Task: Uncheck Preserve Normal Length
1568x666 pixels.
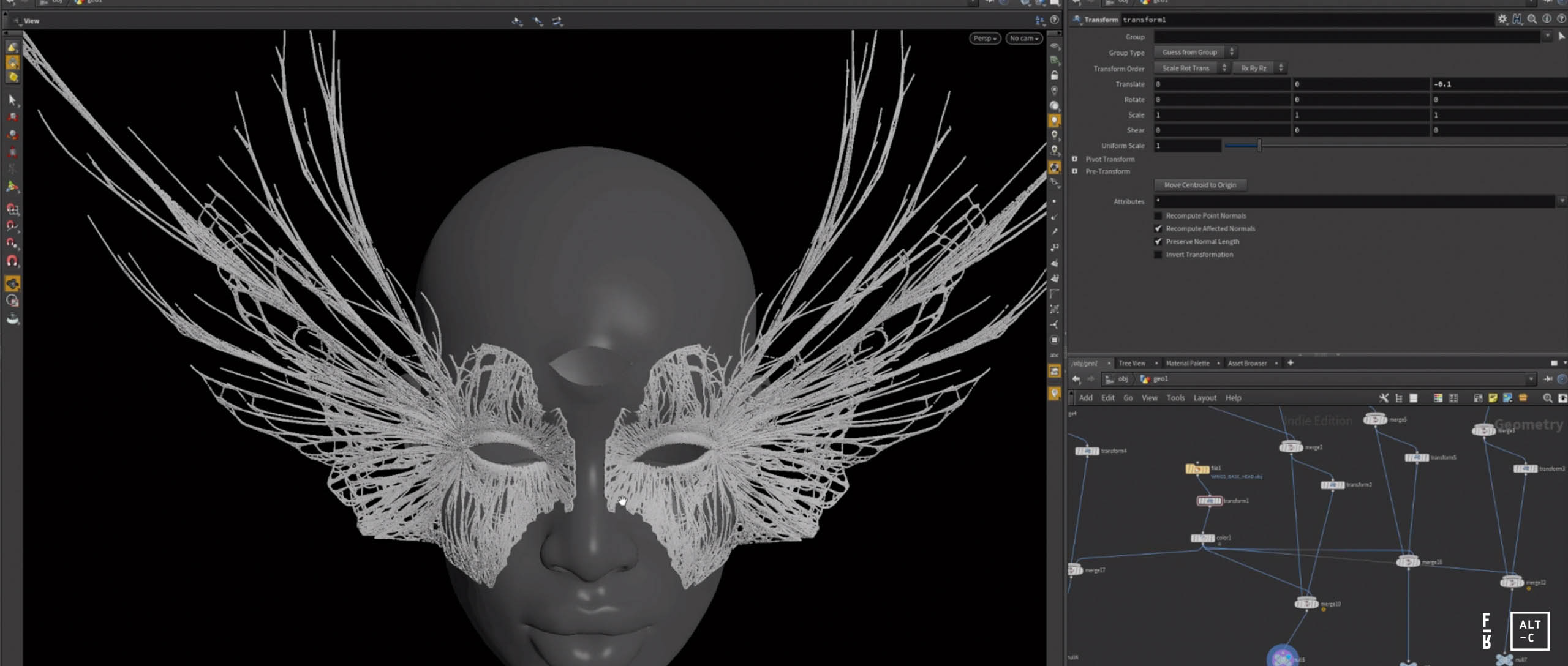Action: 1158,242
